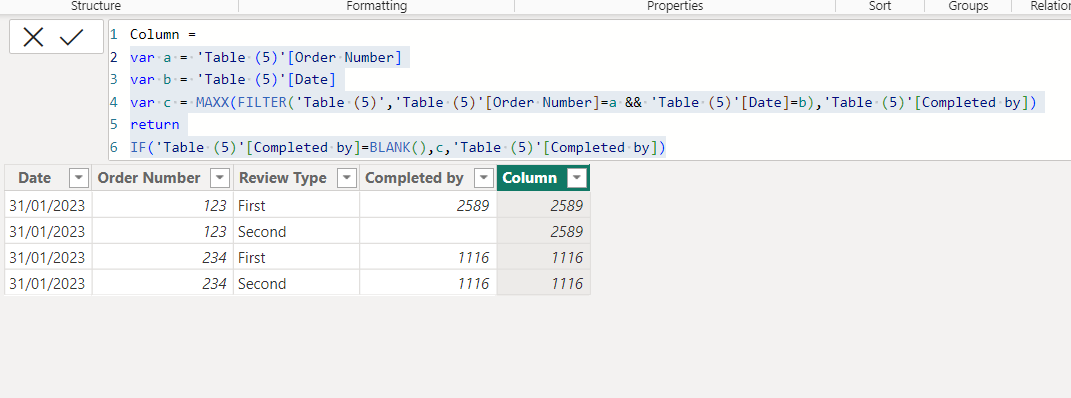Open the Formatting ribbon group
This screenshot has height=398, width=1071.
[x=376, y=6]
